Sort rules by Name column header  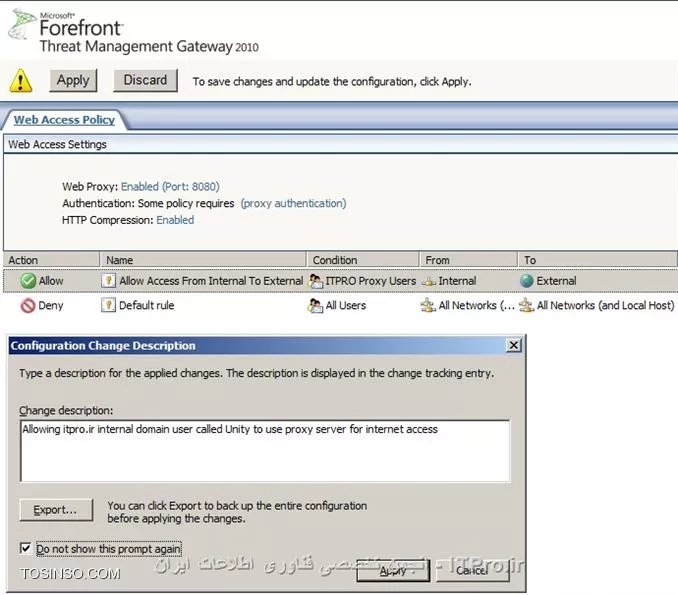click(203, 260)
